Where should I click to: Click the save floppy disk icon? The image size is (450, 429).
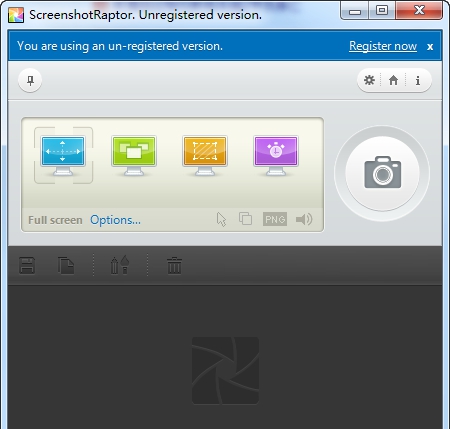(x=27, y=265)
